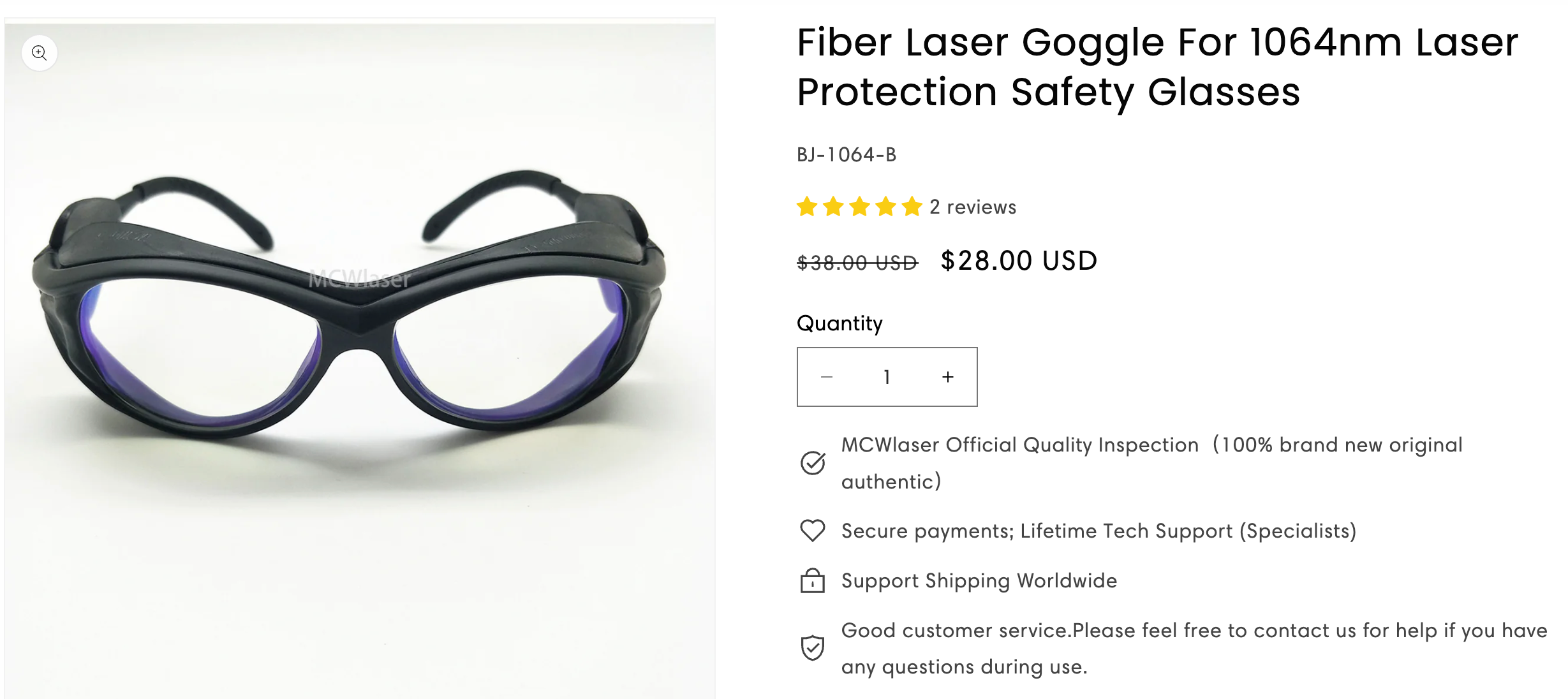The width and height of the screenshot is (1568, 699).
Task: Click the discounted $28.00 USD price
Action: [x=1017, y=260]
